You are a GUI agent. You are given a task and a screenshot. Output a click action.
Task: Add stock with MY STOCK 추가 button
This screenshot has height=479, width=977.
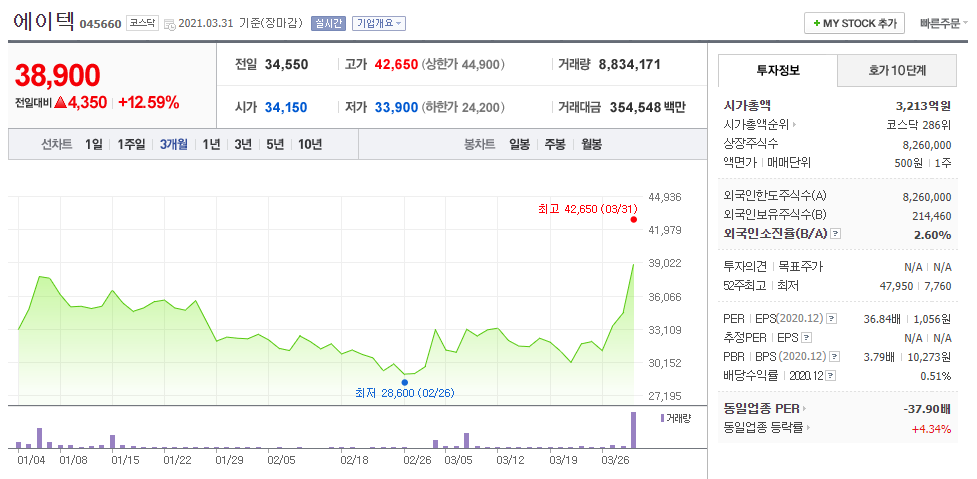(854, 24)
